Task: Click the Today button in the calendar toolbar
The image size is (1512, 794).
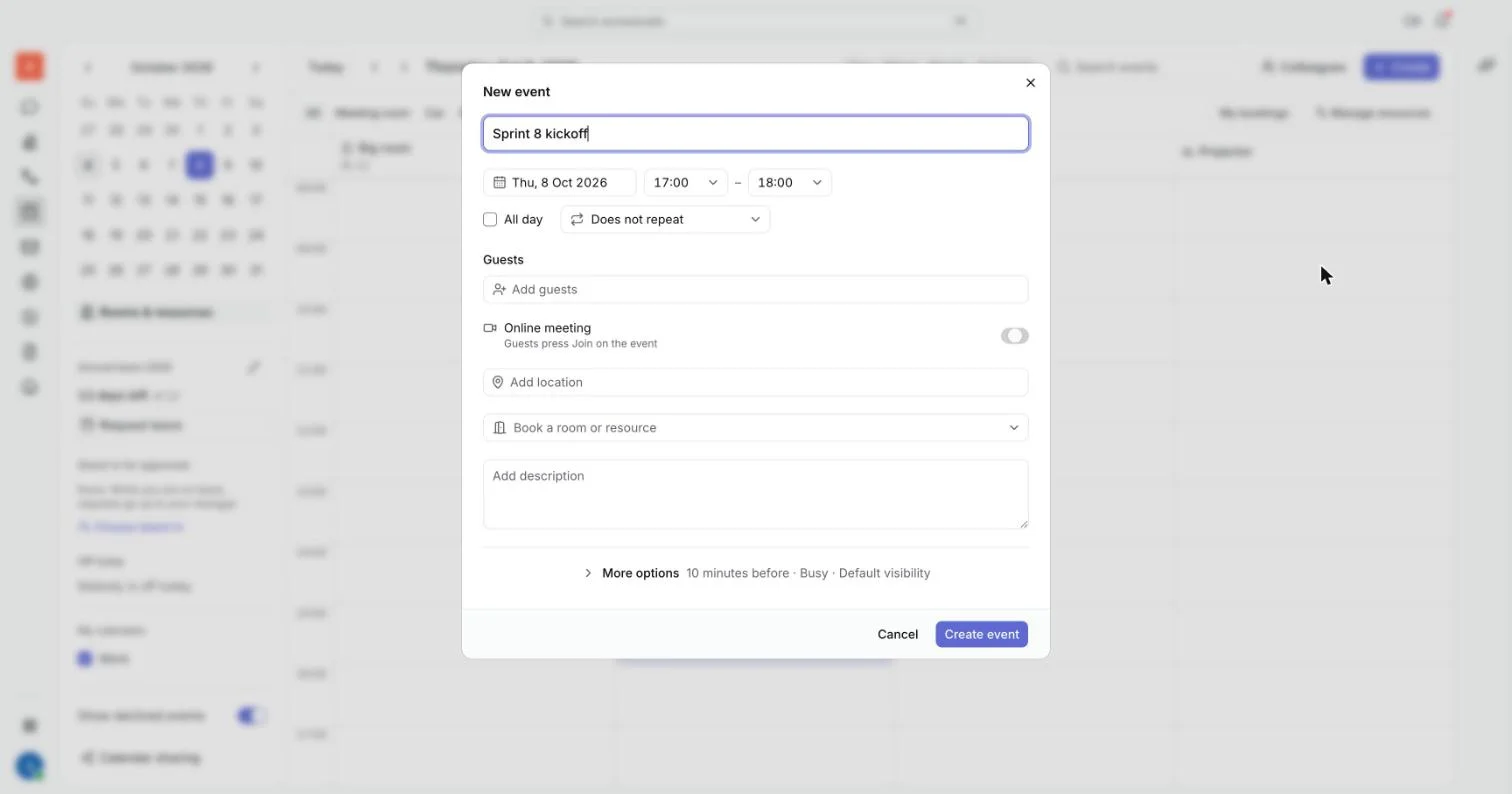Action: coord(326,68)
